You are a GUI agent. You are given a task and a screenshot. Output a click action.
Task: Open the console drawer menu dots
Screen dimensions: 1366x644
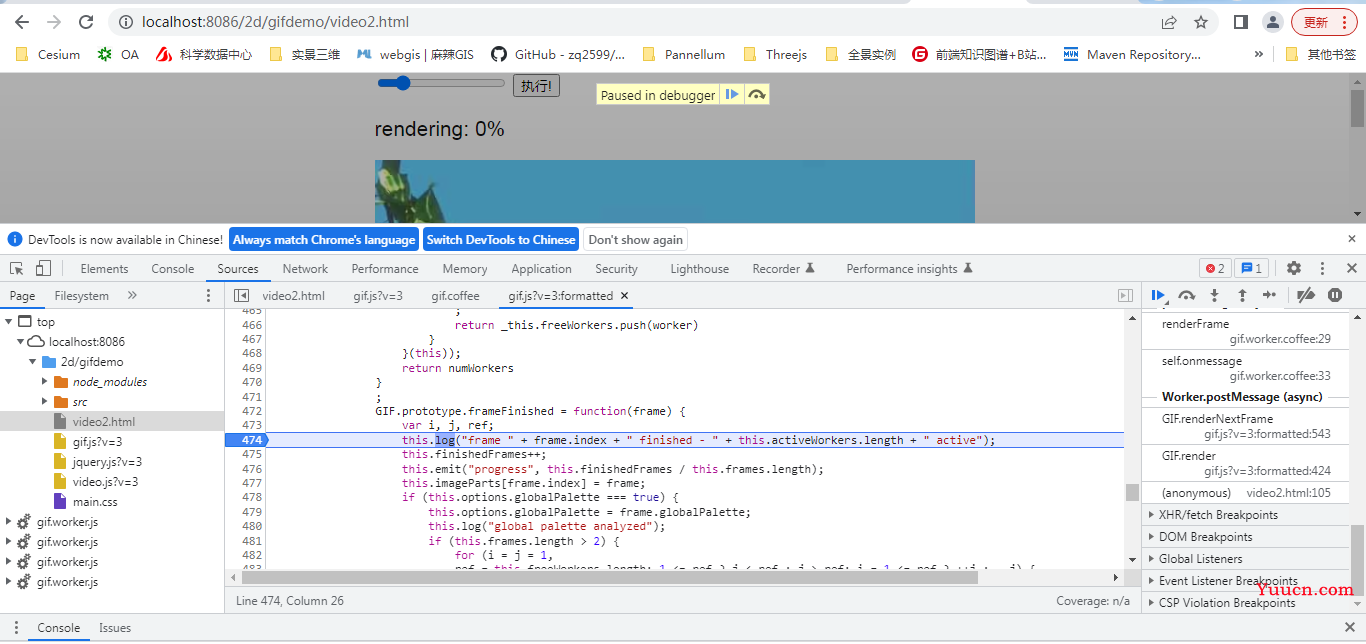tap(15, 628)
